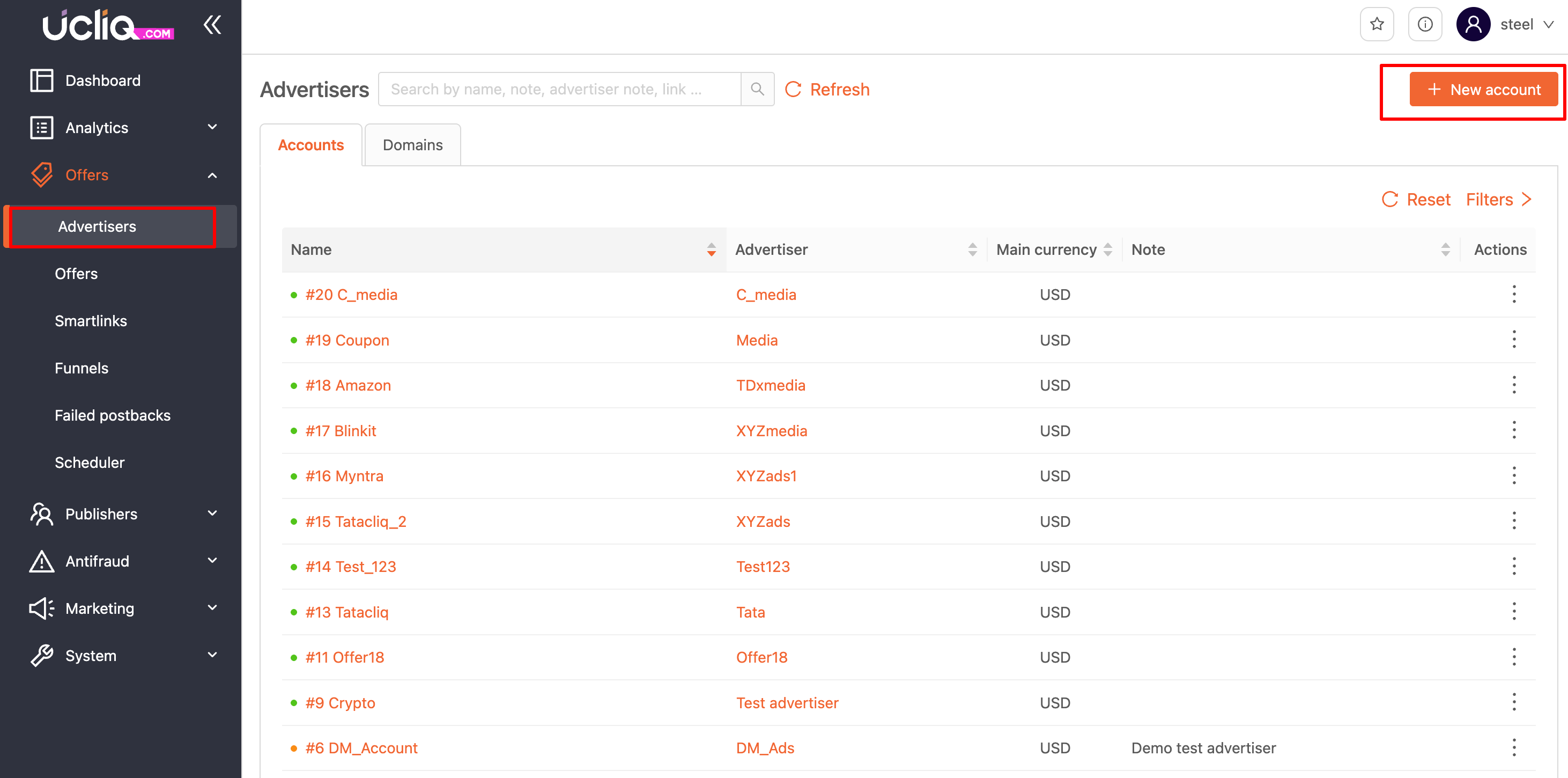Screen dimensions: 1568x778
Task: Focus the advertiser search field
Action: coord(559,89)
